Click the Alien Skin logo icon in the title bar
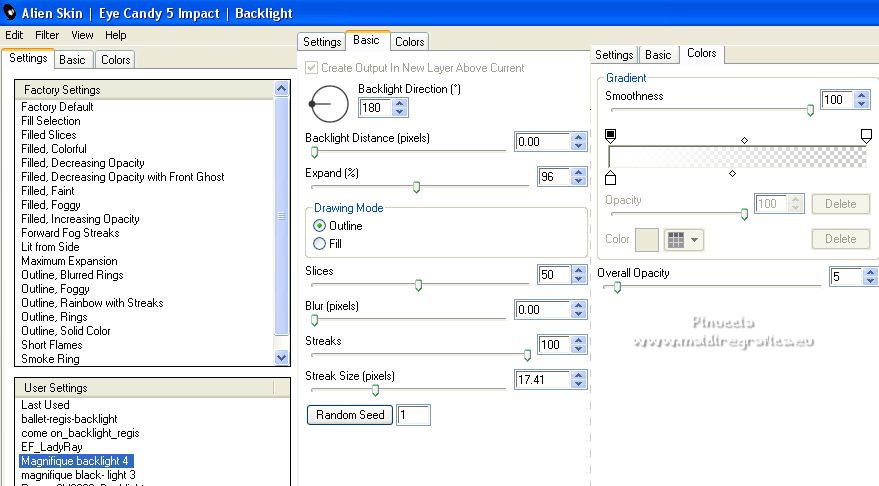Image resolution: width=879 pixels, height=486 pixels. coord(10,11)
